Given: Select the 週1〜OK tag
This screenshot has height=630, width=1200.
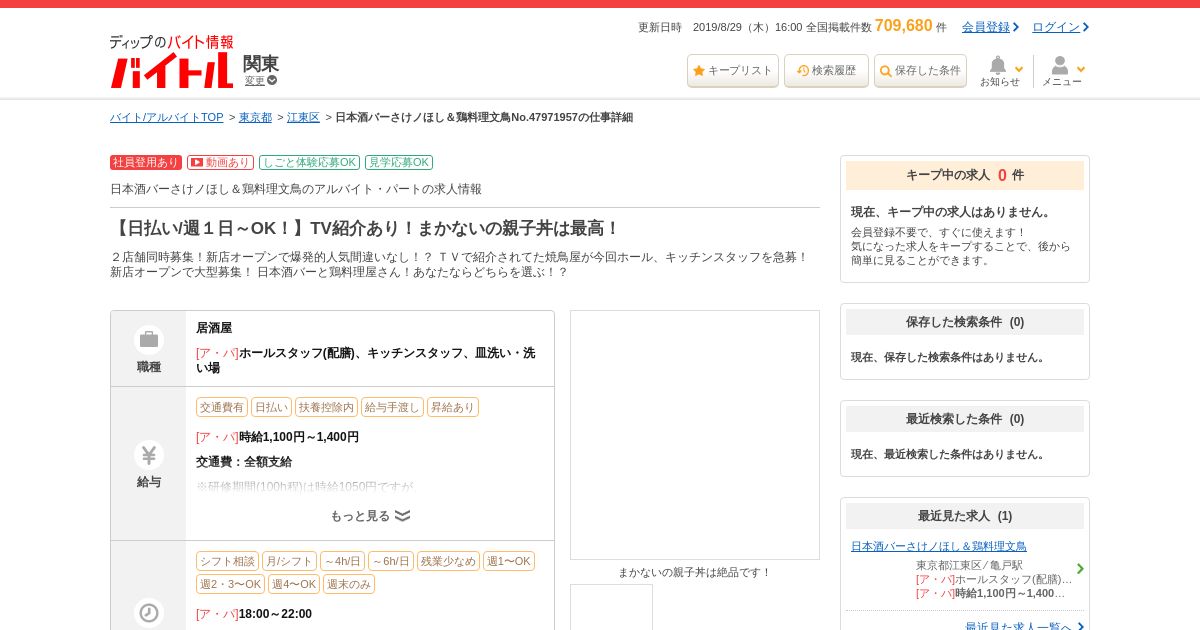Looking at the screenshot, I should tap(509, 561).
